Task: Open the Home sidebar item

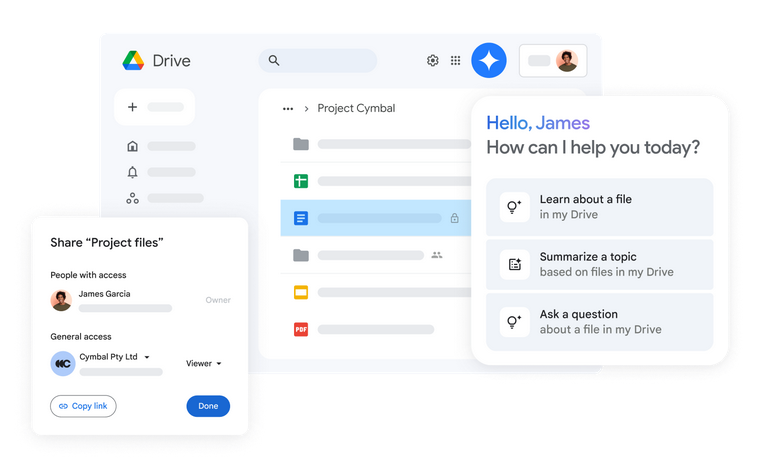Action: click(x=132, y=146)
